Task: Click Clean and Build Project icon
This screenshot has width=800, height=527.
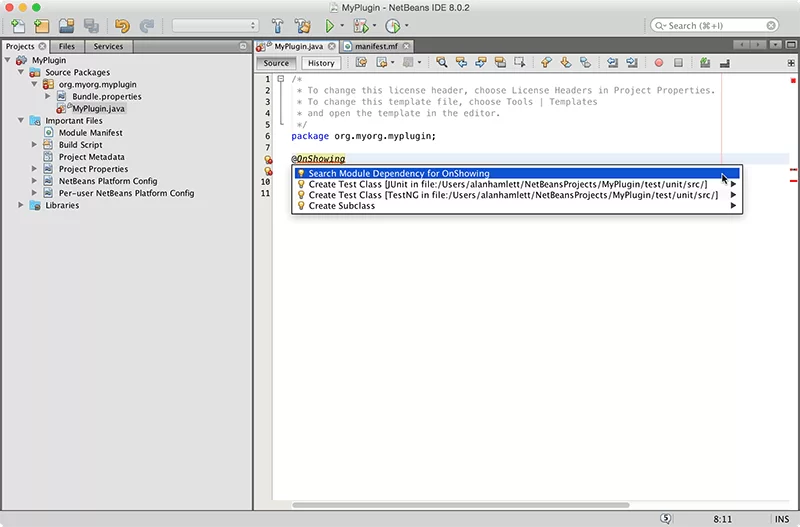Action: (303, 26)
